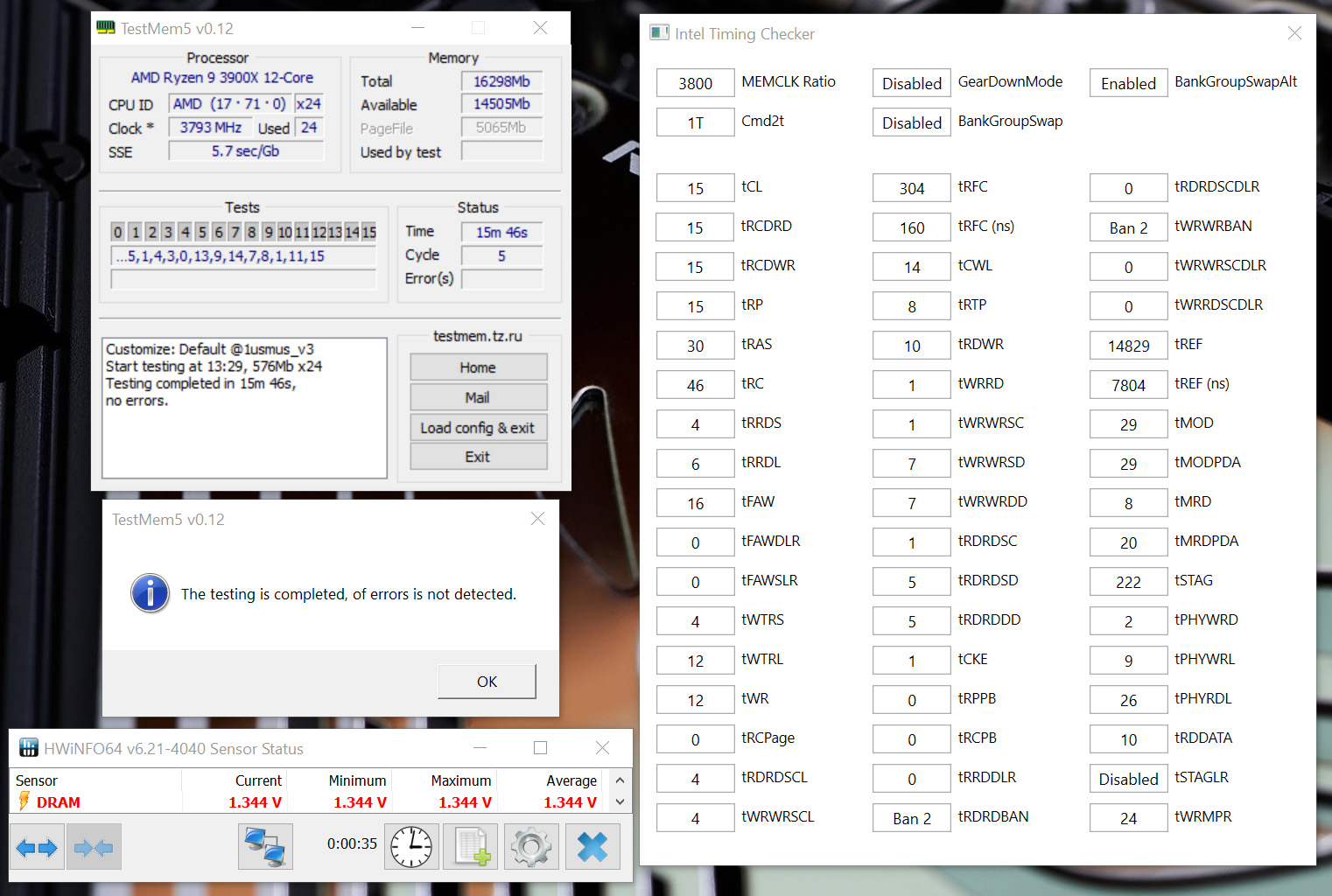
Task: Click the expand columns arrows icon in HWiNFO64
Action: click(x=37, y=847)
